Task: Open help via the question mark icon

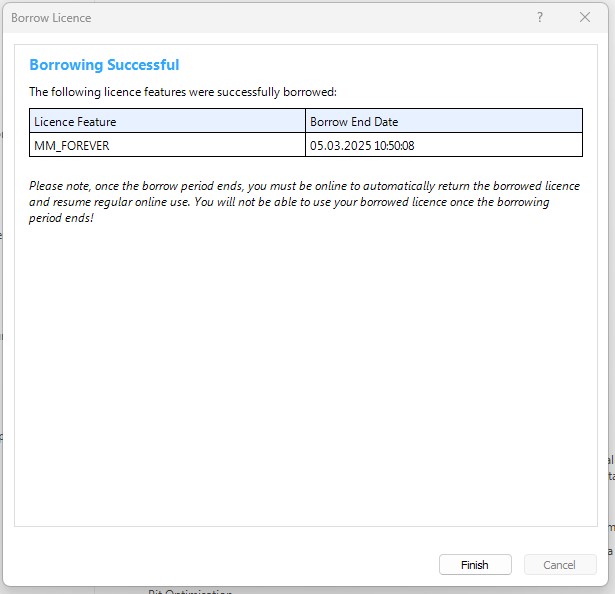Action: [540, 18]
